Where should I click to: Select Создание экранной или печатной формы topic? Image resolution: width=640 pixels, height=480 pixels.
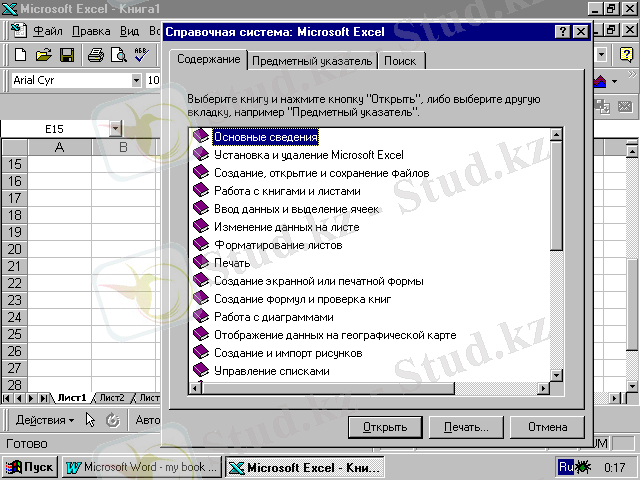click(319, 281)
